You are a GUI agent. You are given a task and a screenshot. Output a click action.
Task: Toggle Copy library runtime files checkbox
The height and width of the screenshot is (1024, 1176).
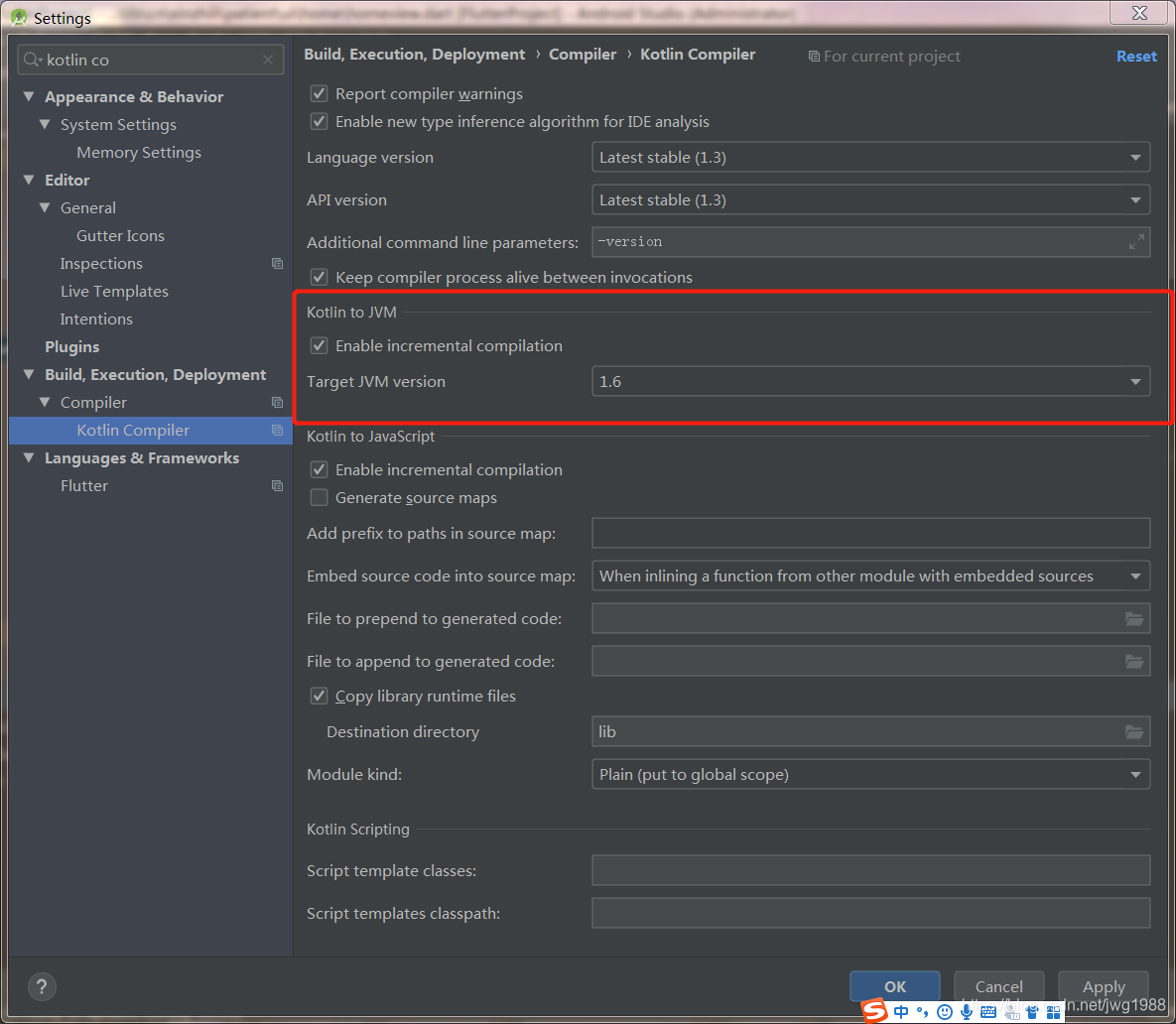(x=319, y=697)
